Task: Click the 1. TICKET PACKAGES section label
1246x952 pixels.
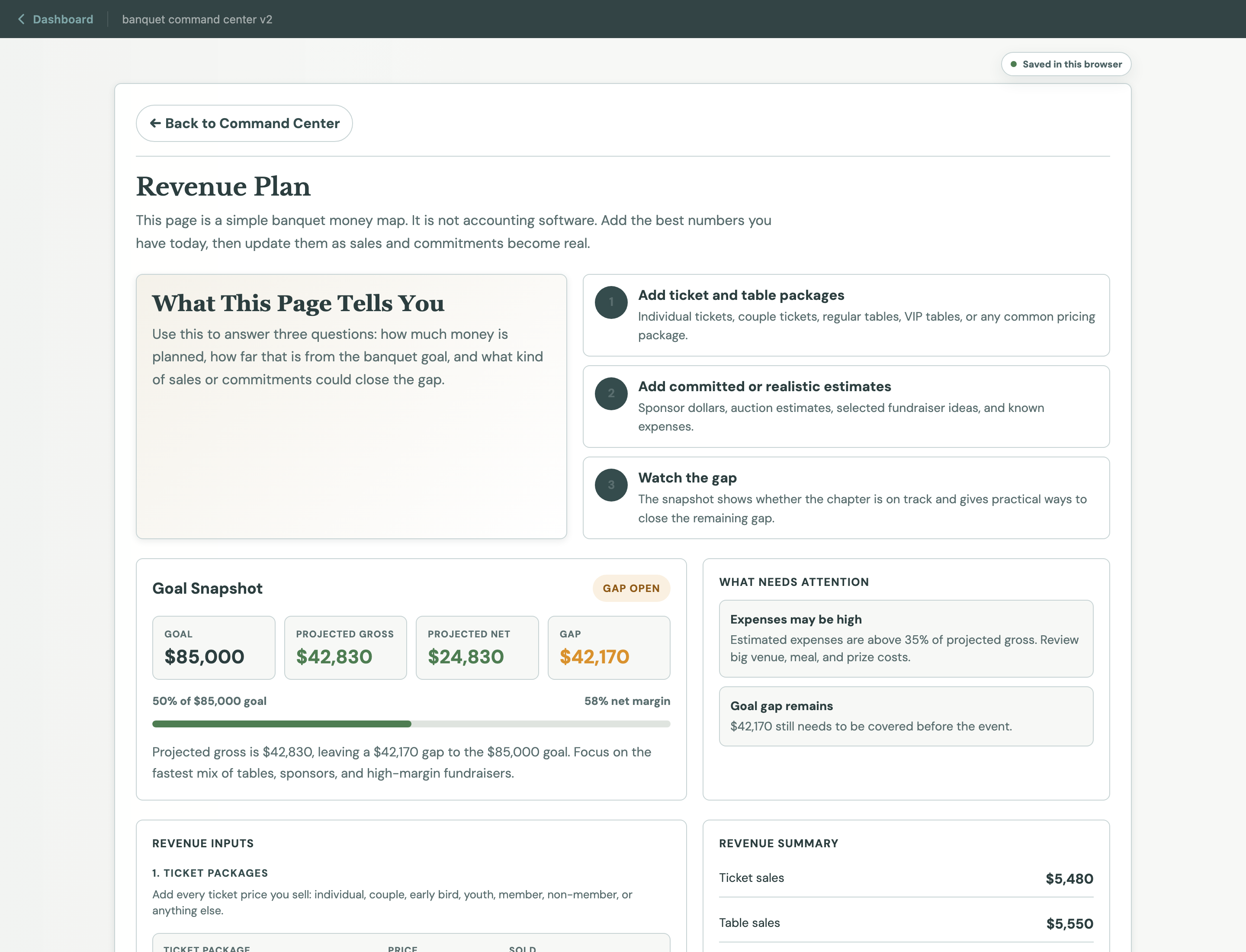Action: (210, 873)
